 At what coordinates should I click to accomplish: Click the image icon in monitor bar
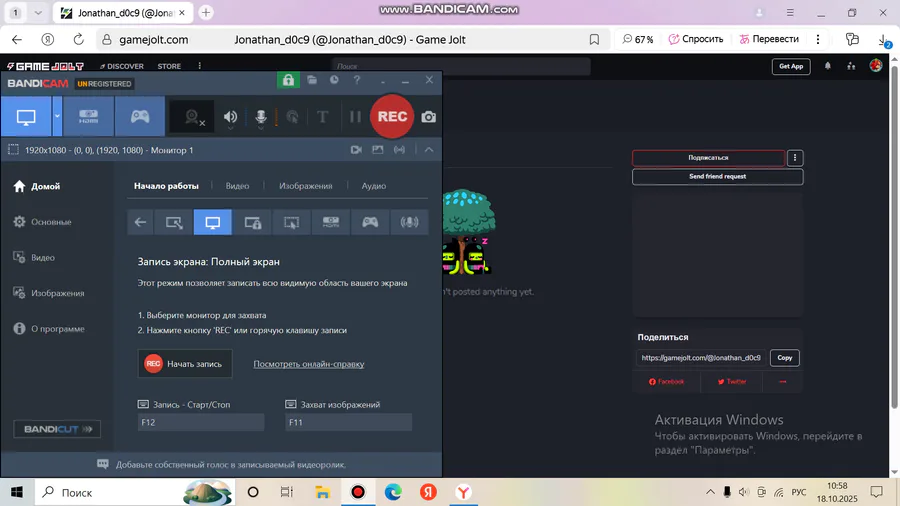[x=377, y=150]
